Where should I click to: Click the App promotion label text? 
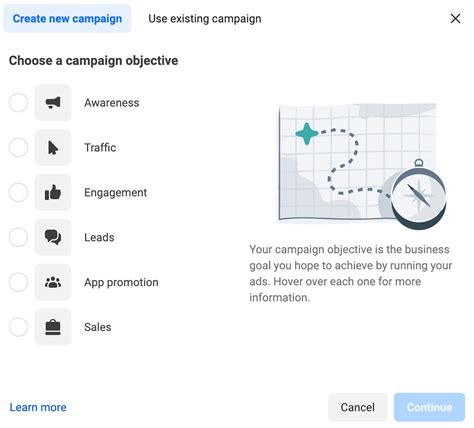121,282
